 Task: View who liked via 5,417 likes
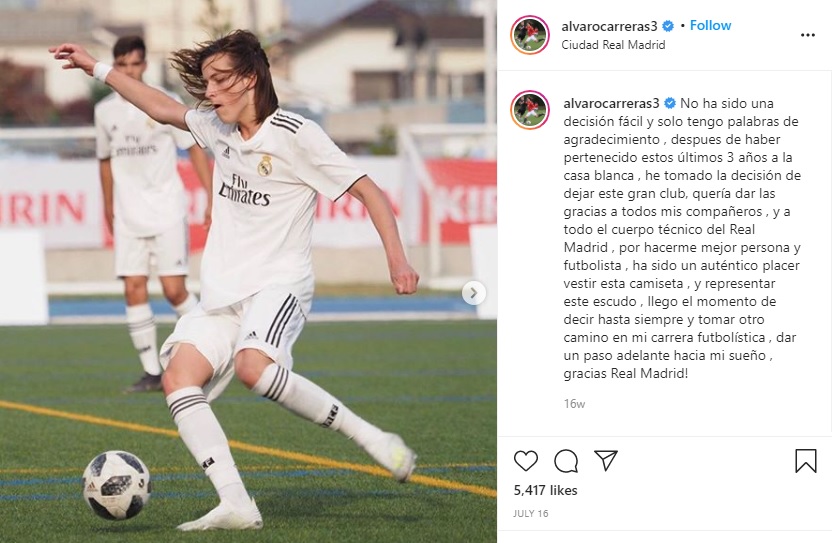545,490
